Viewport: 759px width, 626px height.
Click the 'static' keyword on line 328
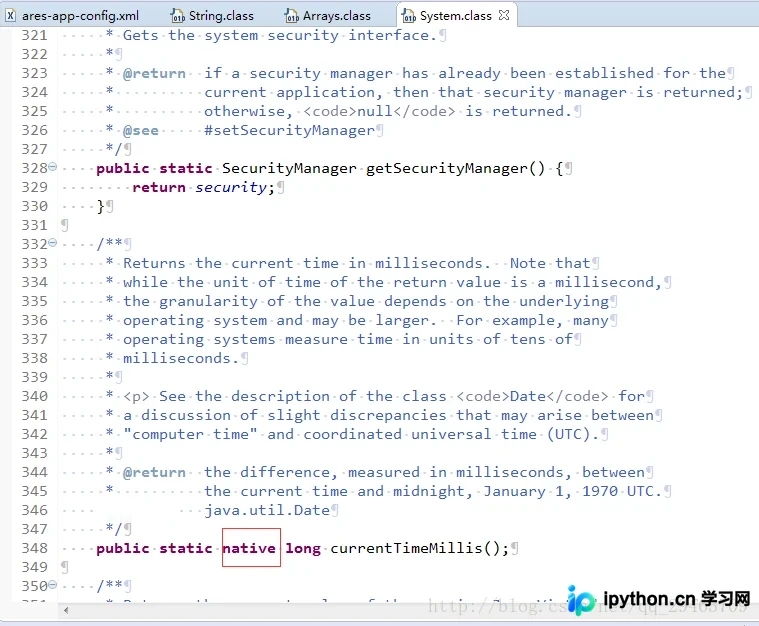coord(186,168)
